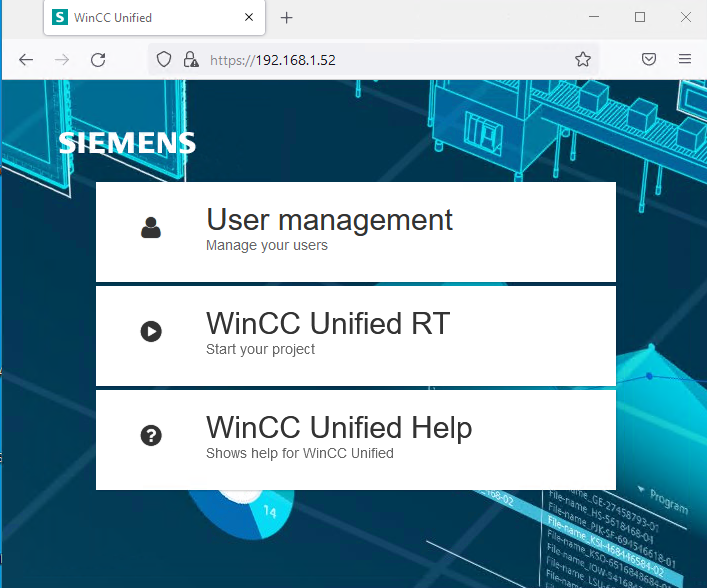Image resolution: width=707 pixels, height=588 pixels.
Task: Click the question mark icon for Help
Action: tap(151, 435)
